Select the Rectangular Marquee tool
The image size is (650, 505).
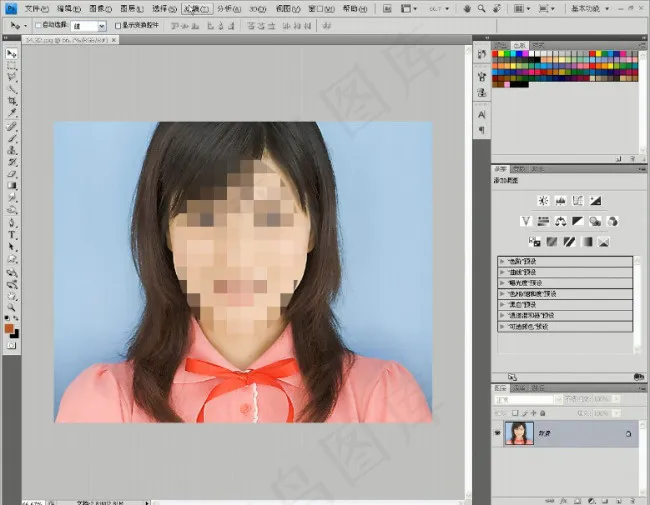12,65
